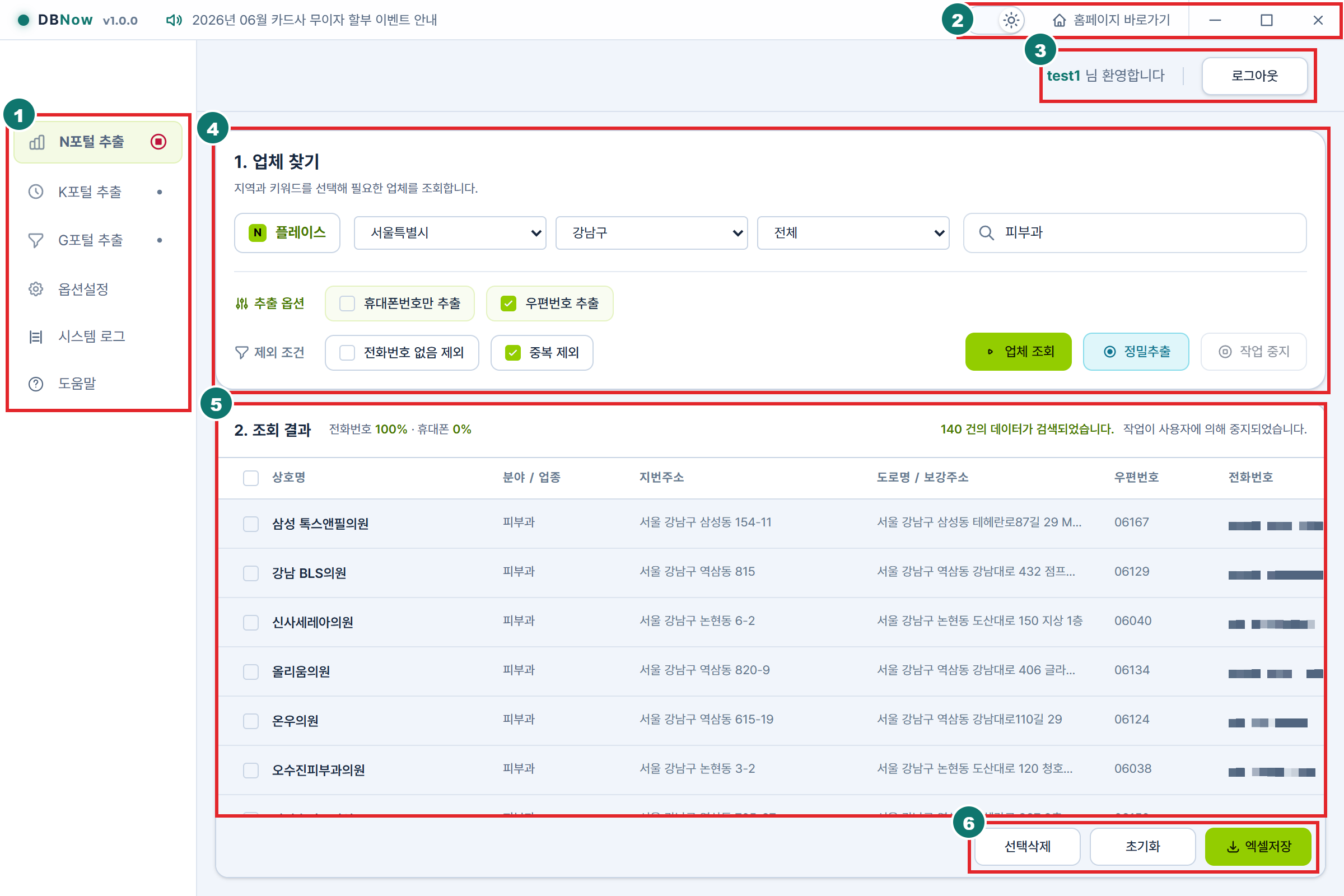Click the green N badge on 플레이스
1344x896 pixels.
click(258, 232)
